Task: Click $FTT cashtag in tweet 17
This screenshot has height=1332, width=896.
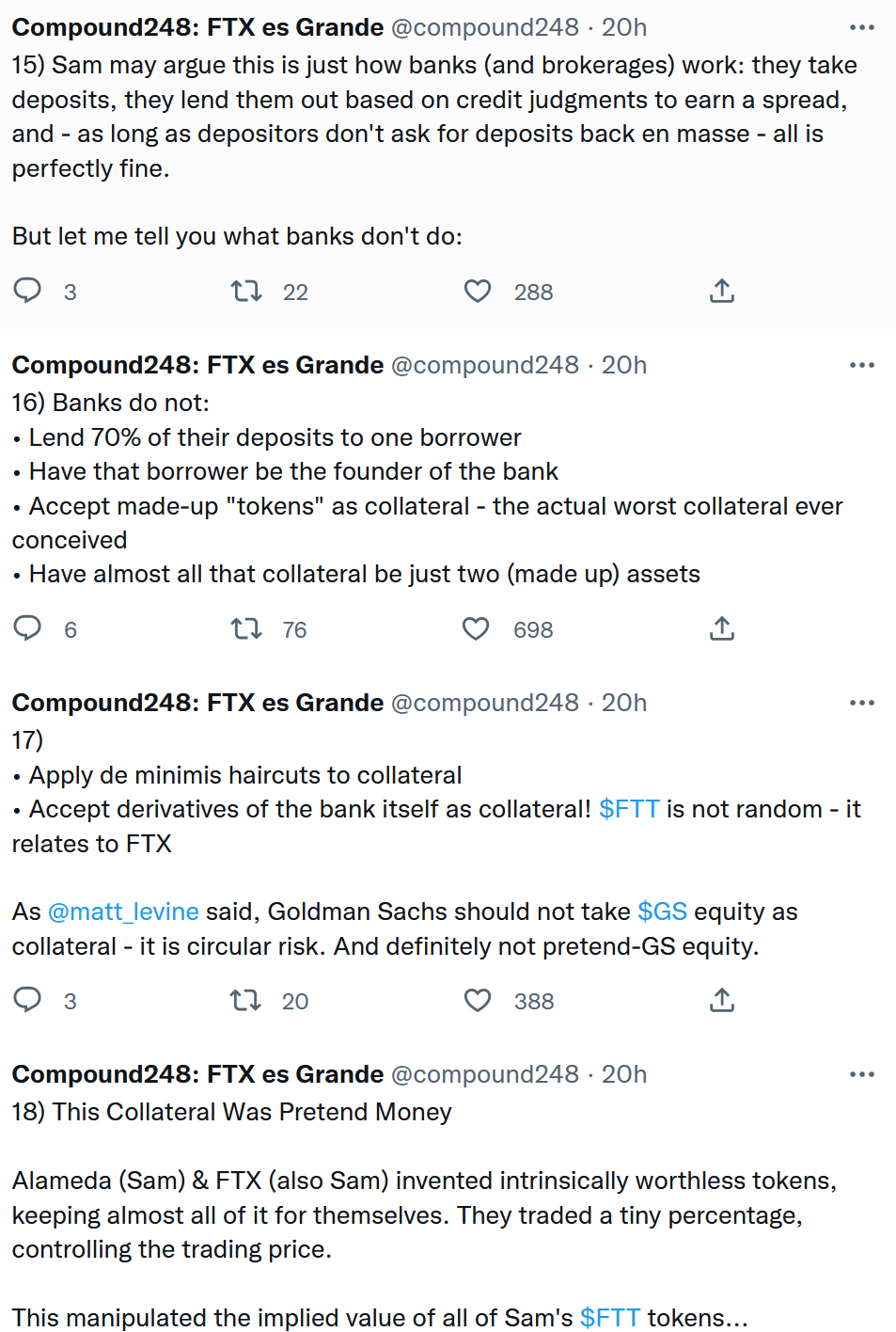Action: (629, 809)
